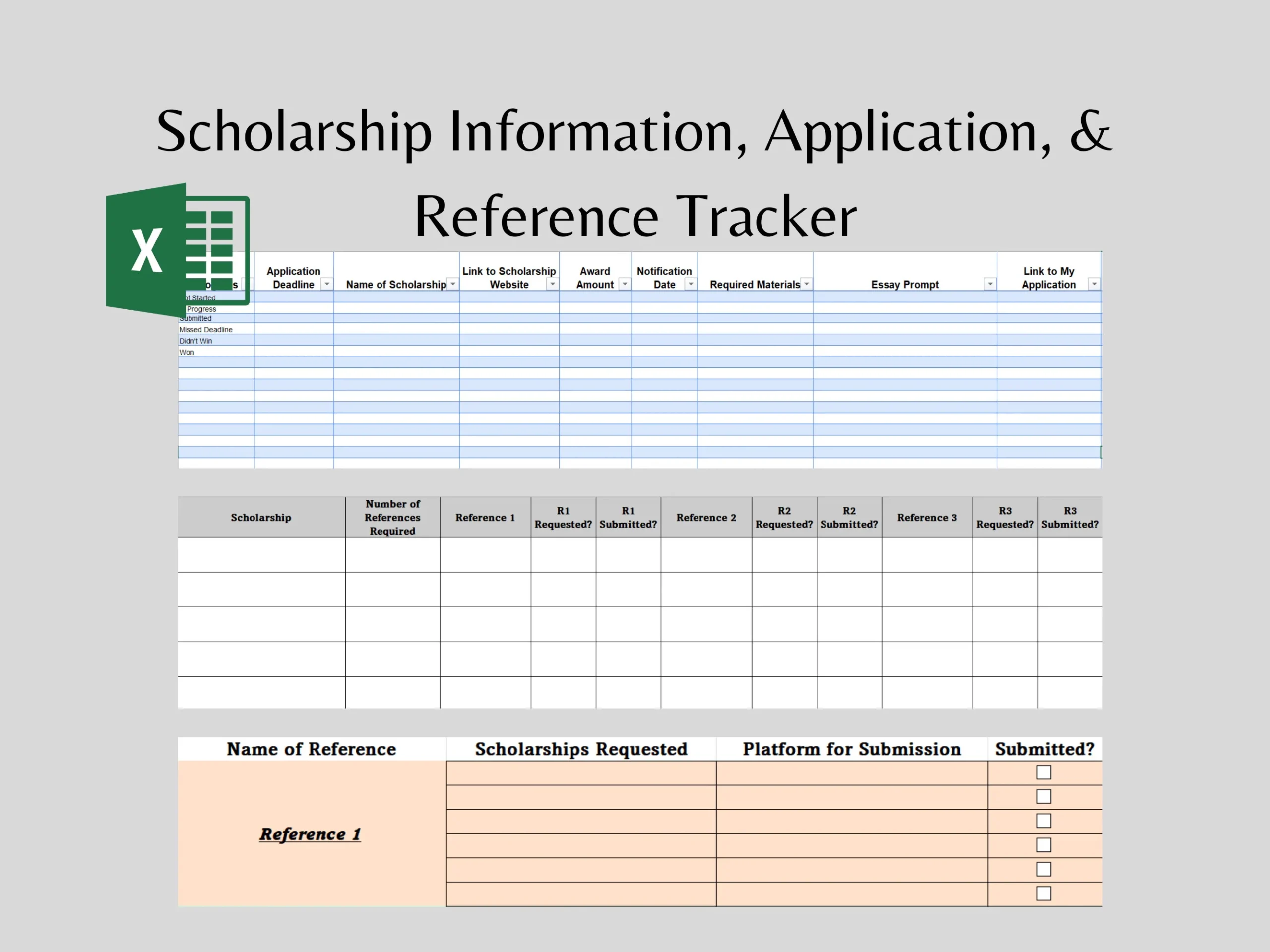Select the Didn't Win status entry
The image size is (1270, 952).
click(196, 340)
